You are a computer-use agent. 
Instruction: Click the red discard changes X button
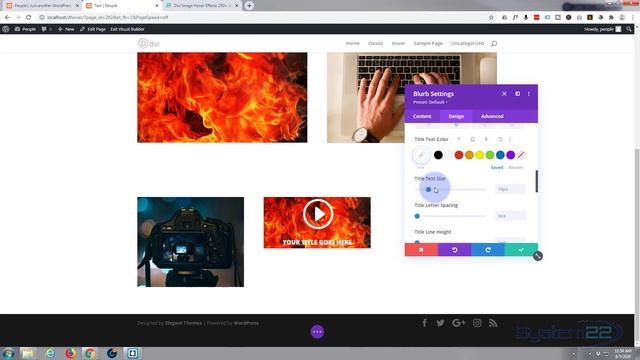[421, 250]
